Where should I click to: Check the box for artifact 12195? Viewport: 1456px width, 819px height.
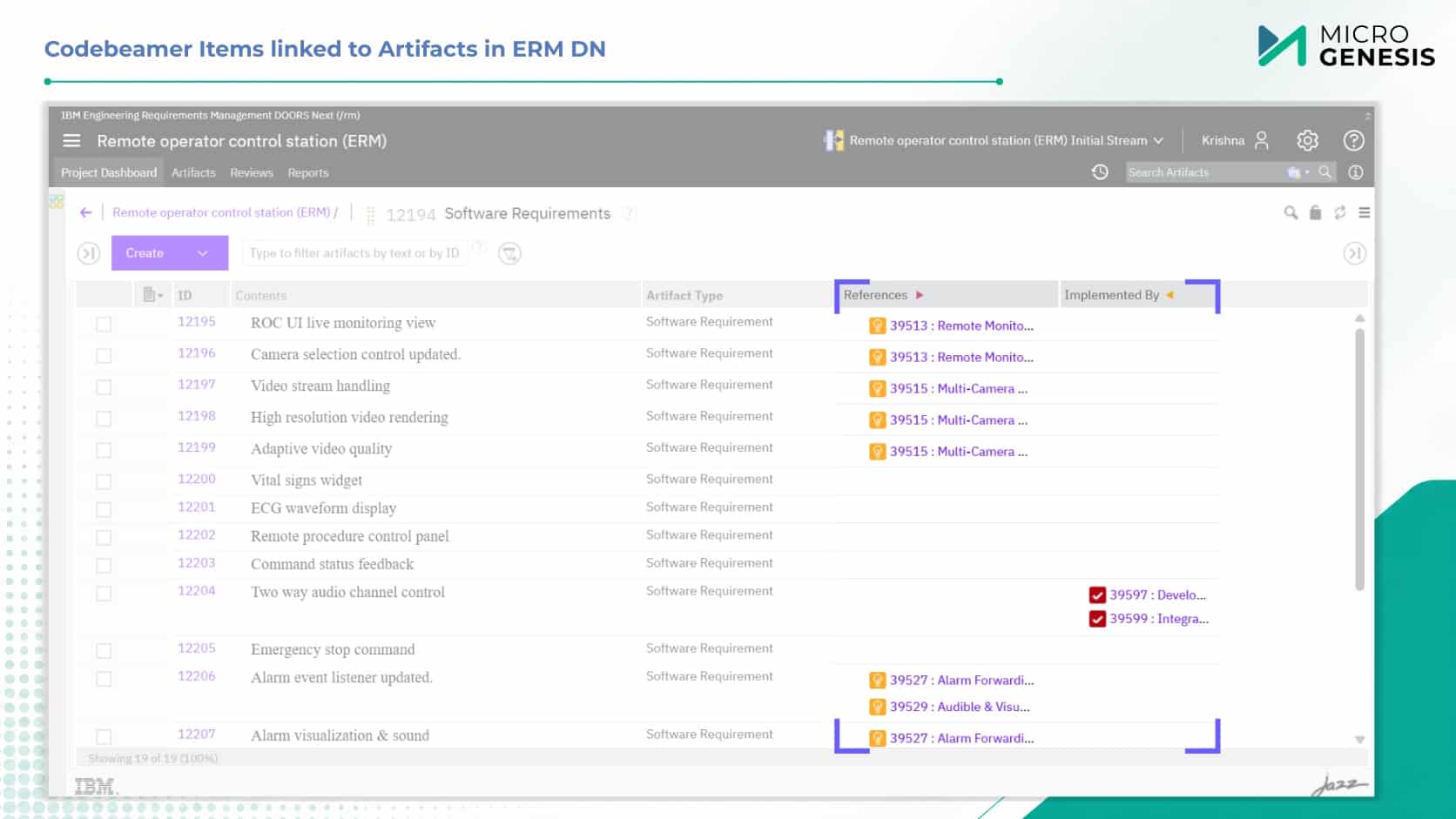pyautogui.click(x=104, y=325)
